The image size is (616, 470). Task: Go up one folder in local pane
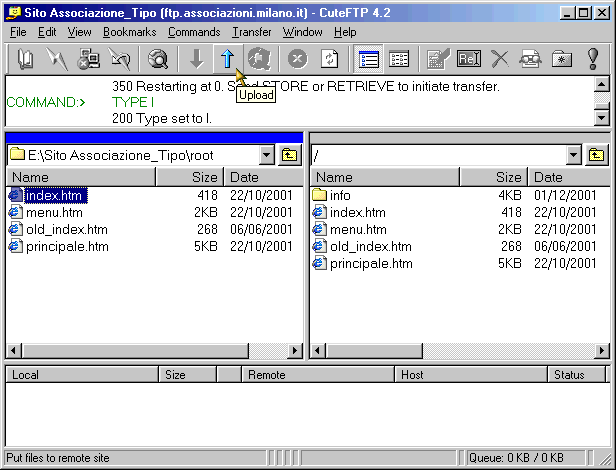290,155
